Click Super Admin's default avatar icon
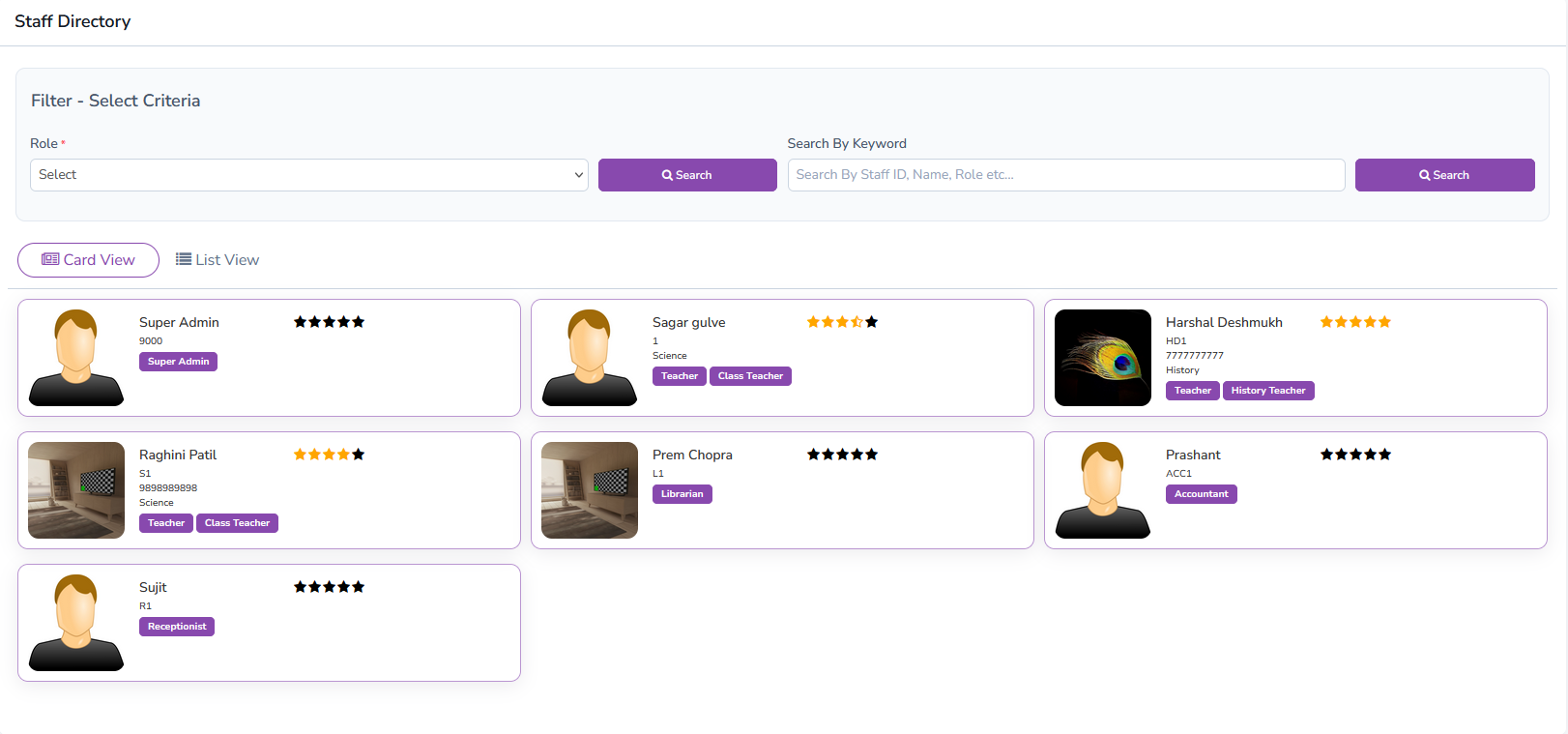1568x734 pixels. click(x=76, y=358)
